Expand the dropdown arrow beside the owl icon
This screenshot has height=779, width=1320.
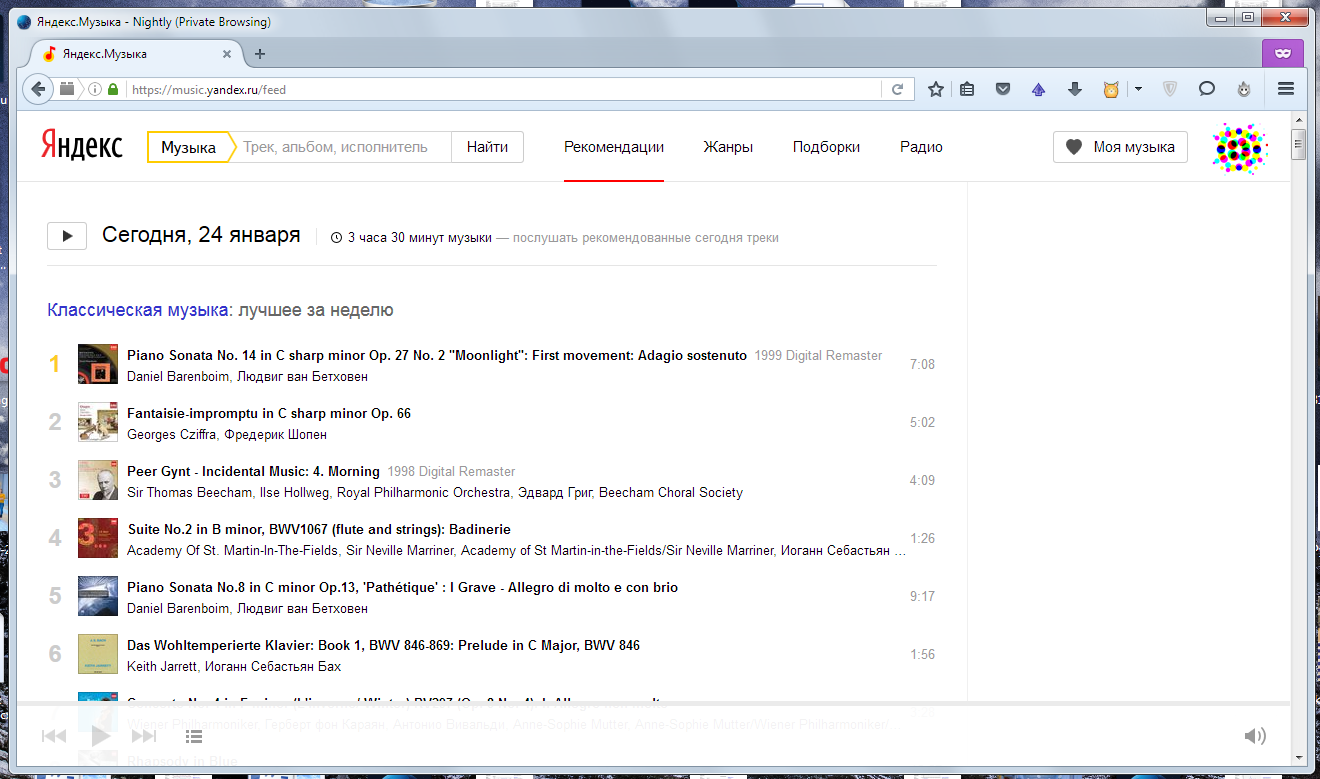tap(1138, 89)
